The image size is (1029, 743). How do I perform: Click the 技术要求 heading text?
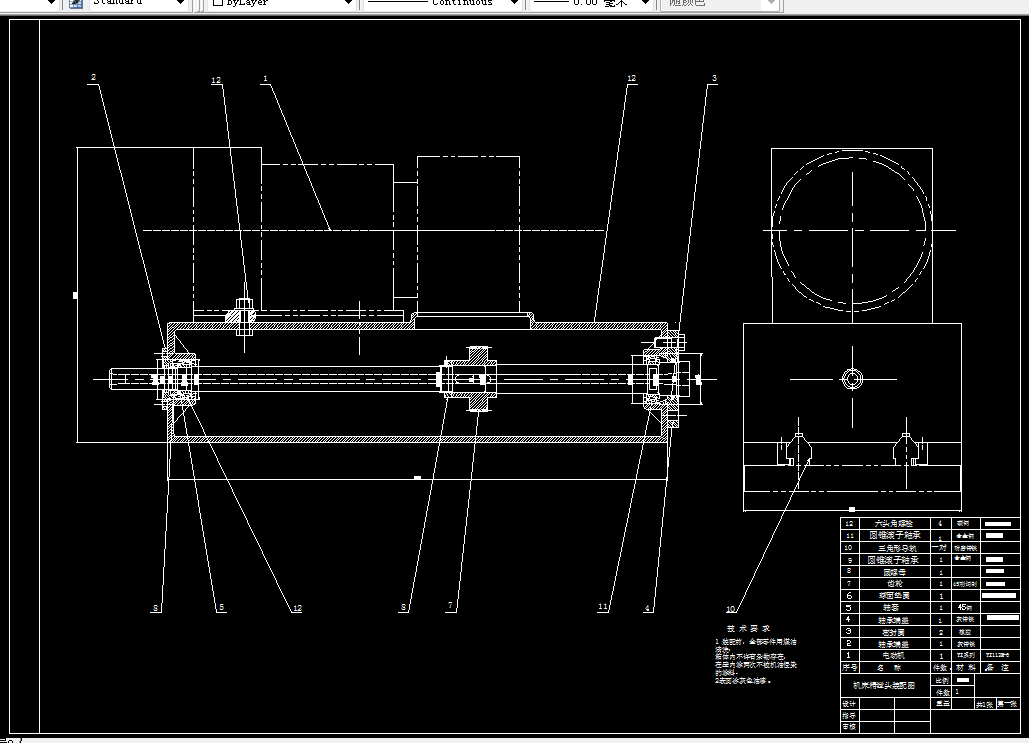[x=748, y=629]
